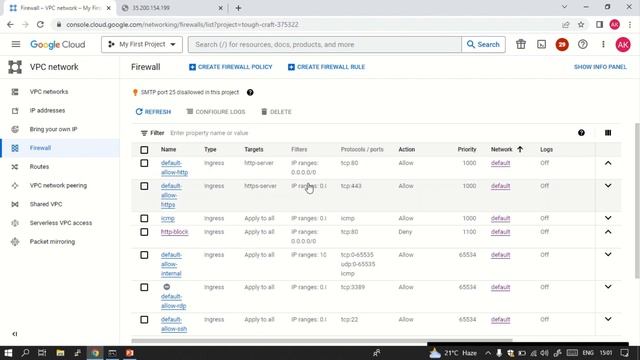Reload the page with browser refresh icon
Screen dimensions: 640x360
click(40, 24)
